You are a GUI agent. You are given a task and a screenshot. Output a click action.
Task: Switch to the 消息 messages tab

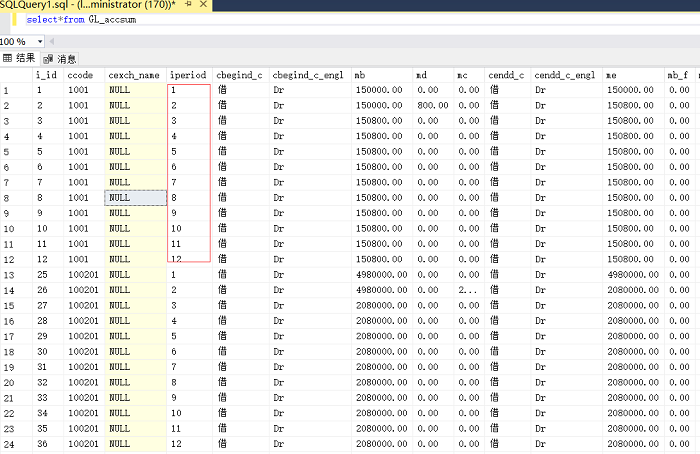61,59
